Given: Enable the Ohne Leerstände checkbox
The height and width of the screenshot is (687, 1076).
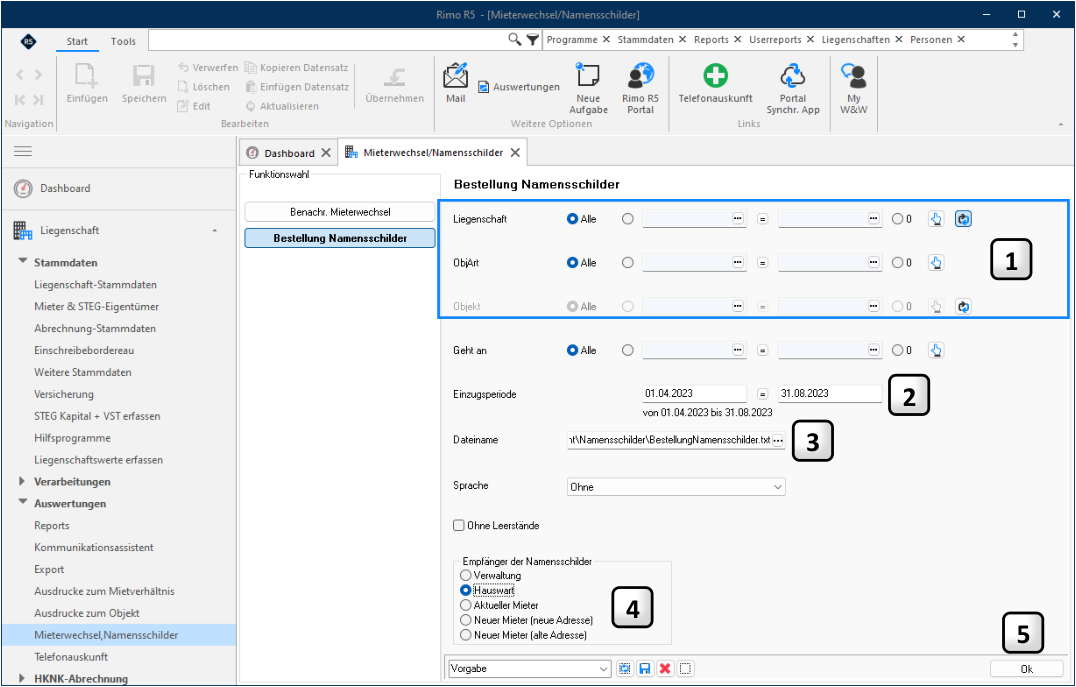Looking at the screenshot, I should 496,526.
